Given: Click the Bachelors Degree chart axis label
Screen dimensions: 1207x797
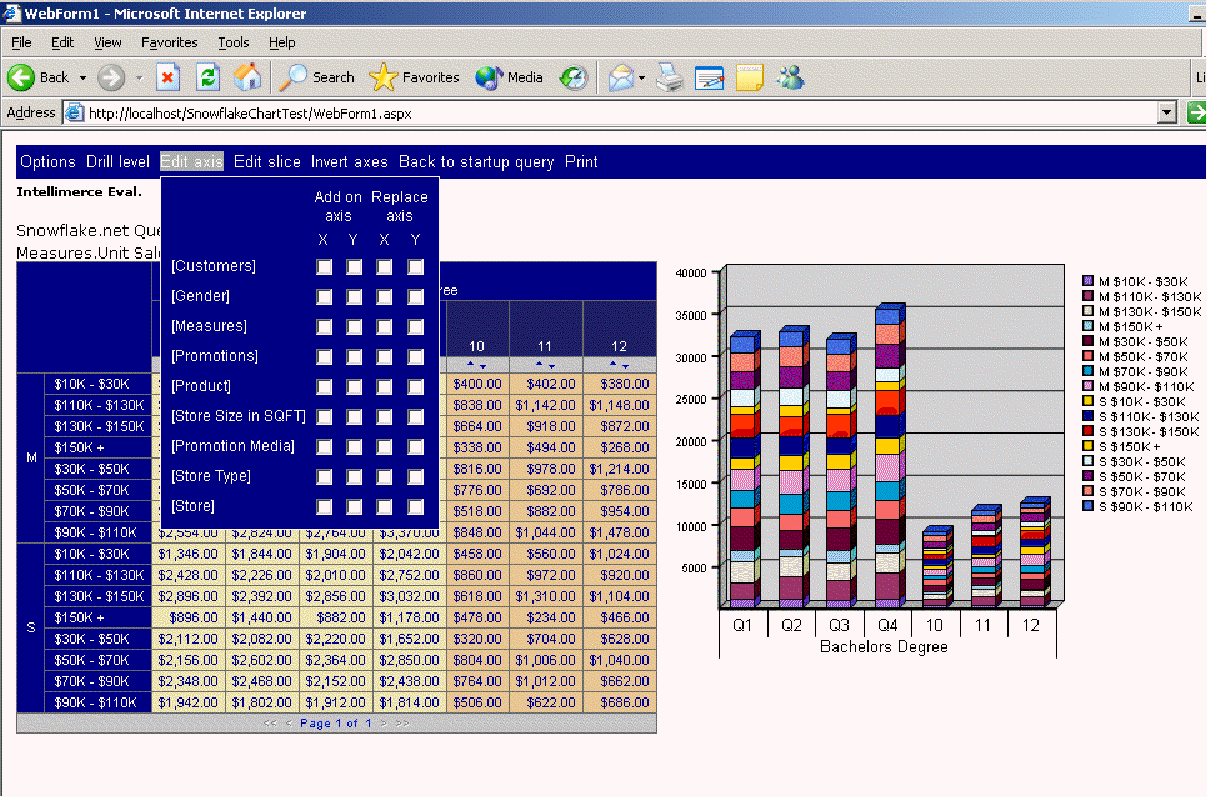Looking at the screenshot, I should tap(884, 647).
